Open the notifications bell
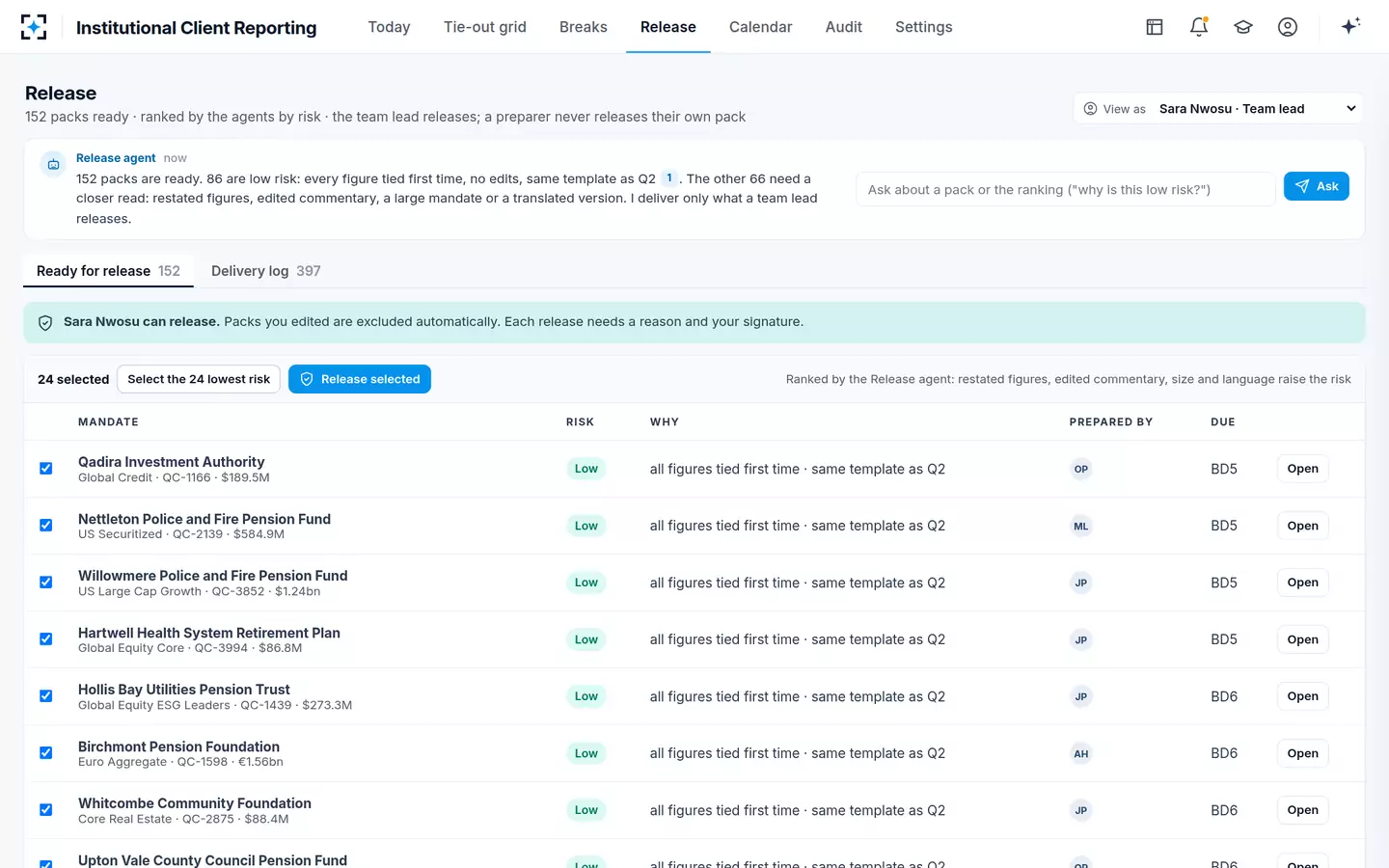The image size is (1389, 868). (1199, 27)
